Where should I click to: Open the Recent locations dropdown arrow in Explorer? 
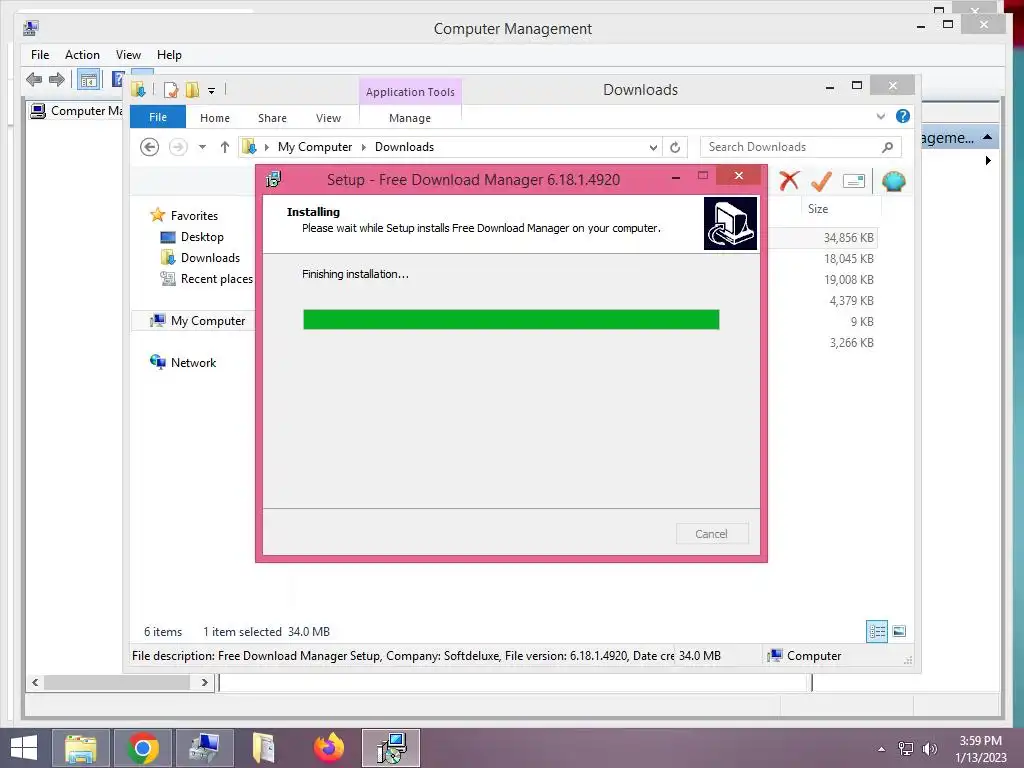[202, 147]
